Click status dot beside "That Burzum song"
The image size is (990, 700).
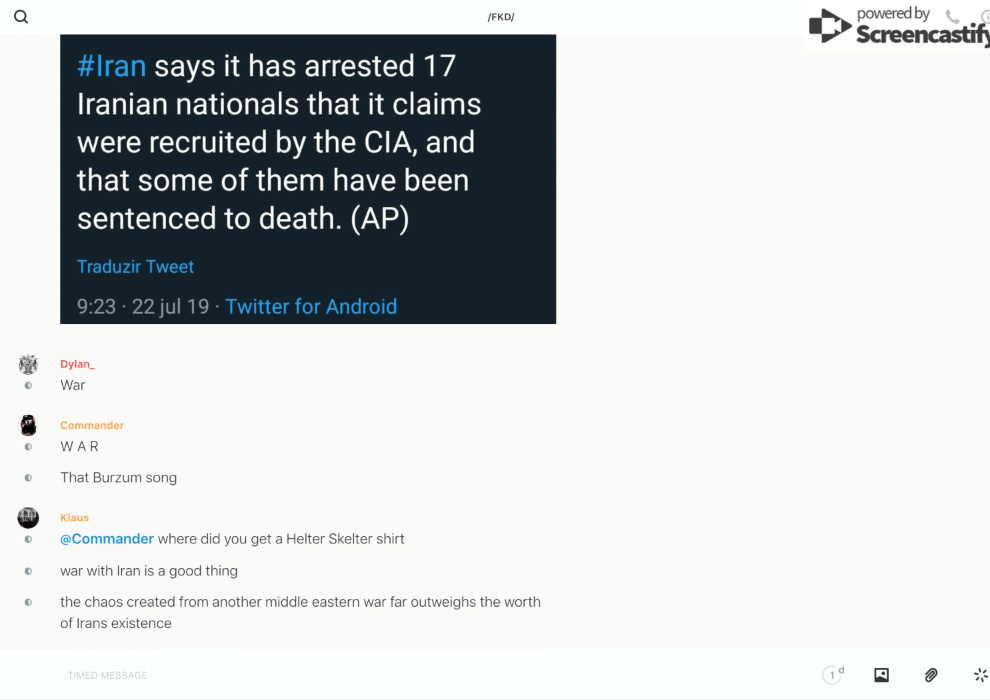[28, 478]
